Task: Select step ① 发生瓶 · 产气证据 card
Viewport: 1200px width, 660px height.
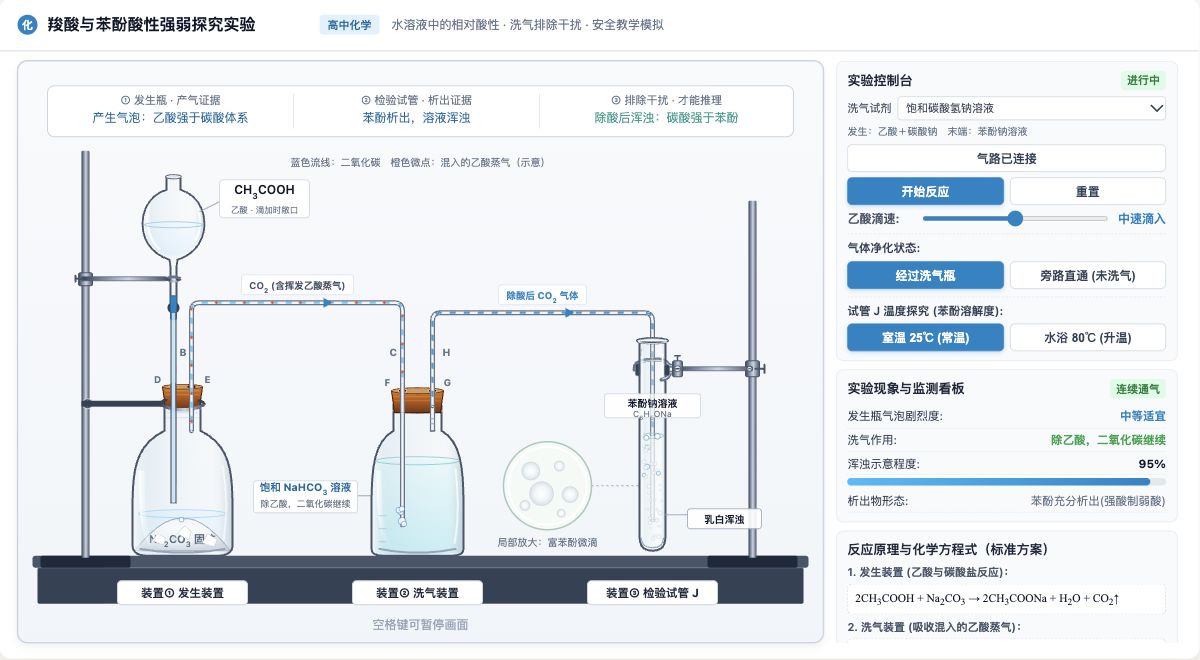Action: 170,109
